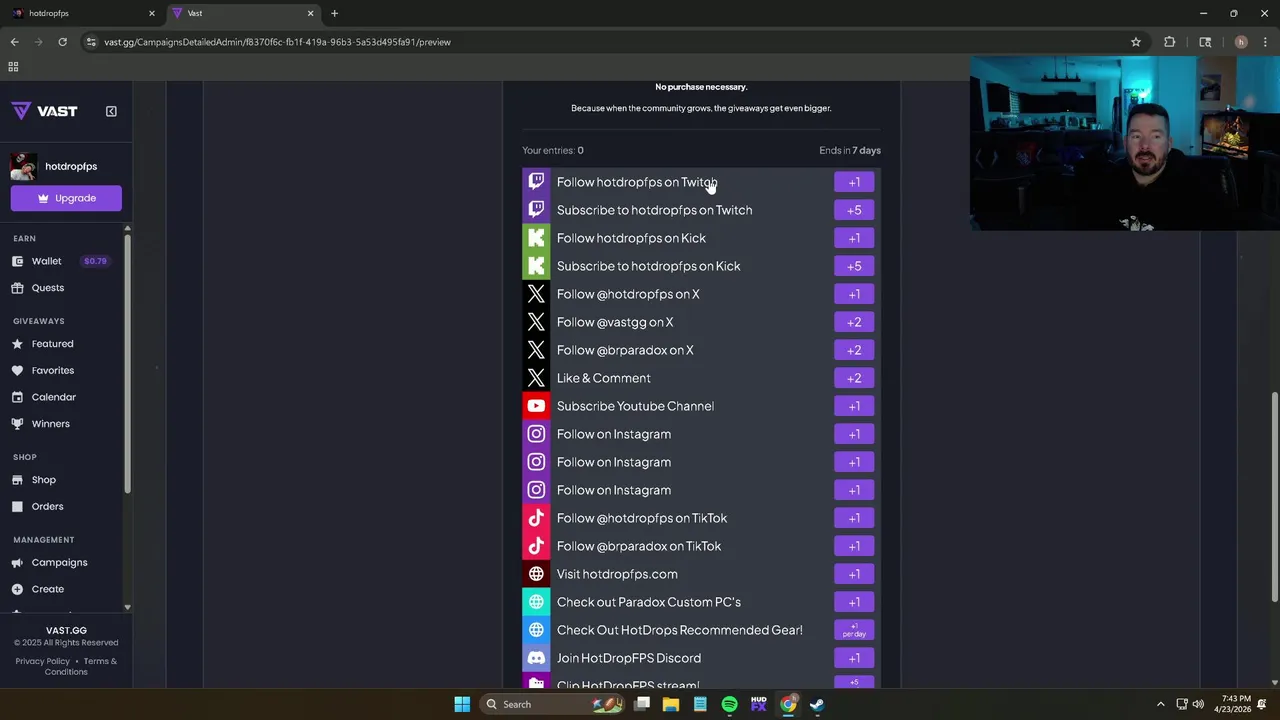Image resolution: width=1280 pixels, height=720 pixels.
Task: Click +1 for Follow hotdropfps on Twitch
Action: click(854, 182)
